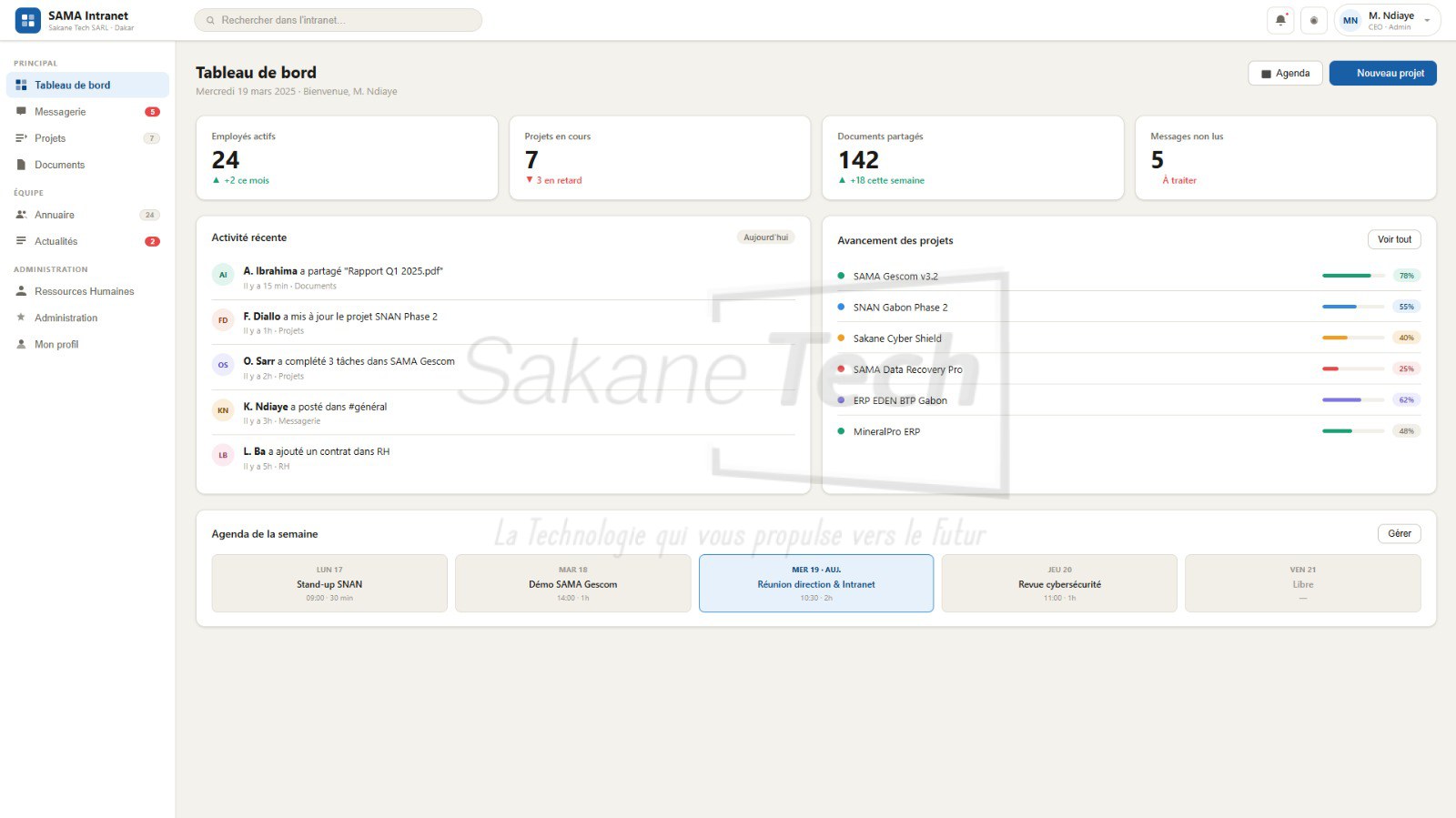
Task: Open Actualités in the sidebar
Action: (87, 241)
